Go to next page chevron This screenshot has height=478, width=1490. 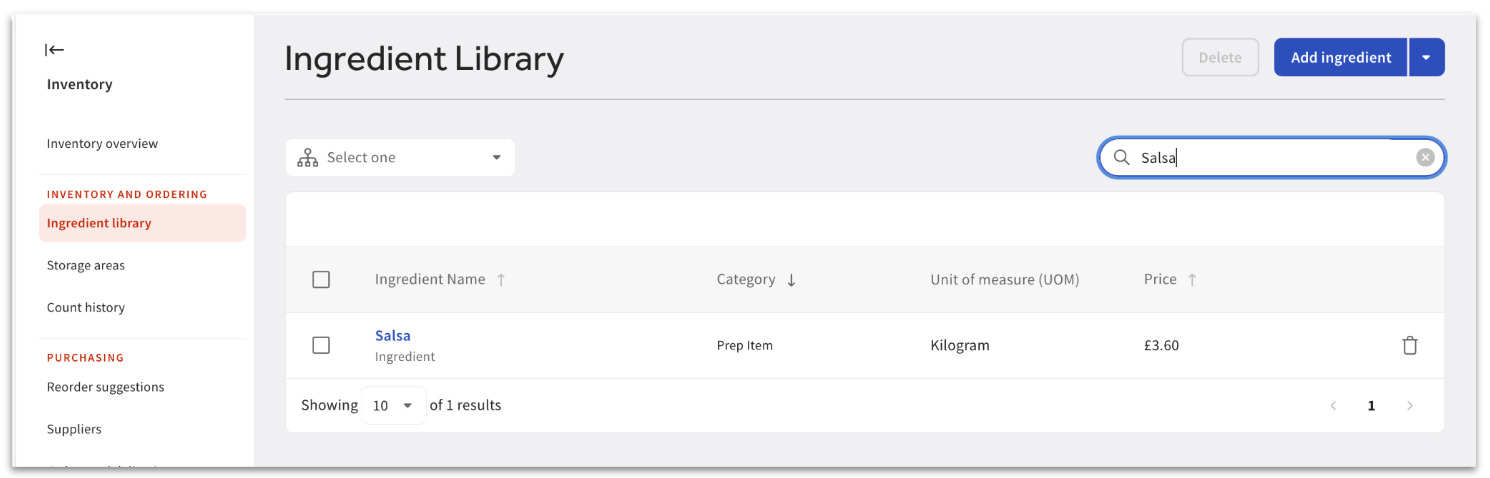coord(1410,406)
